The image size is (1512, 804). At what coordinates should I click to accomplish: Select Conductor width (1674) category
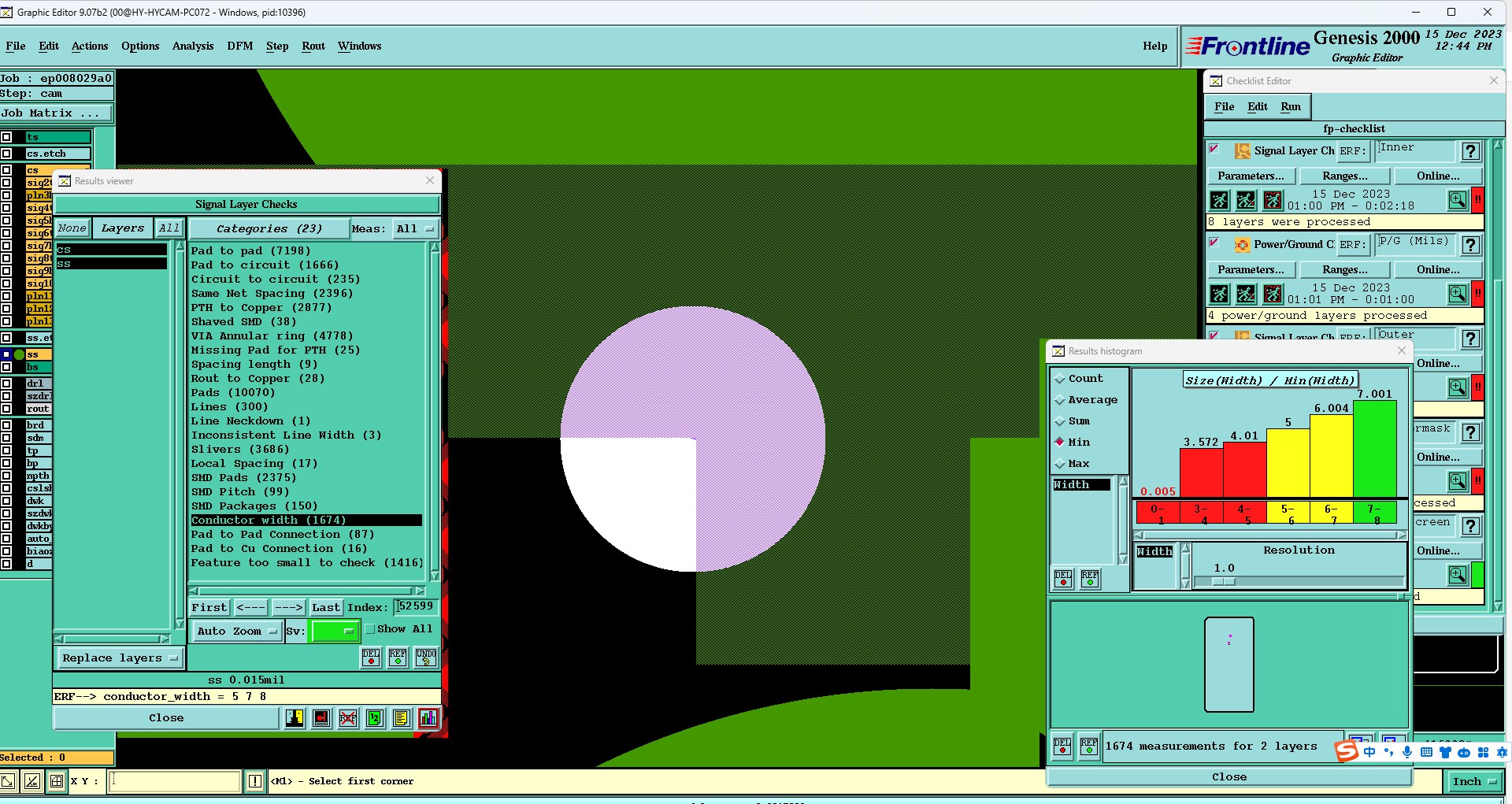pos(306,520)
